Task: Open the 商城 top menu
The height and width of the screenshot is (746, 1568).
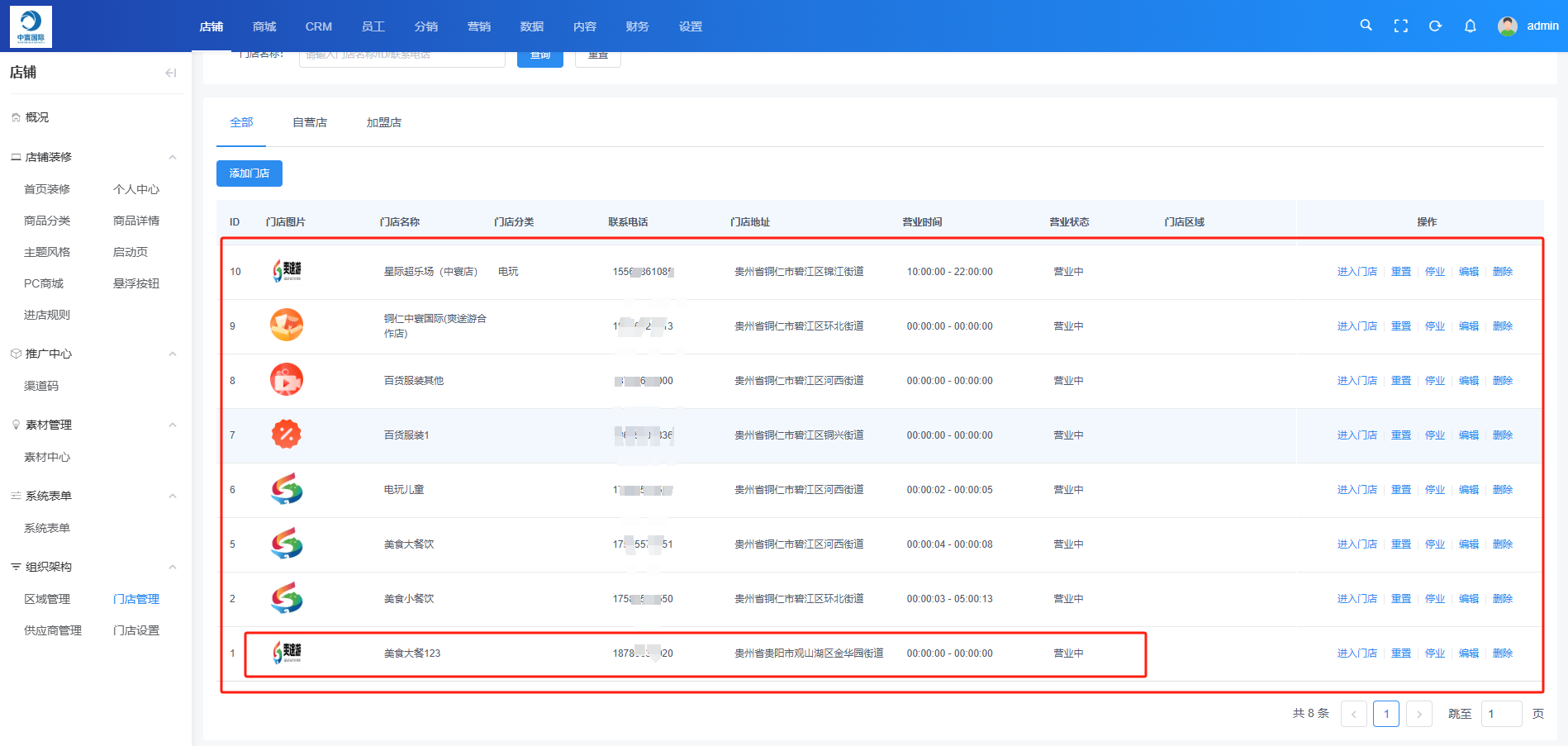Action: tap(264, 26)
